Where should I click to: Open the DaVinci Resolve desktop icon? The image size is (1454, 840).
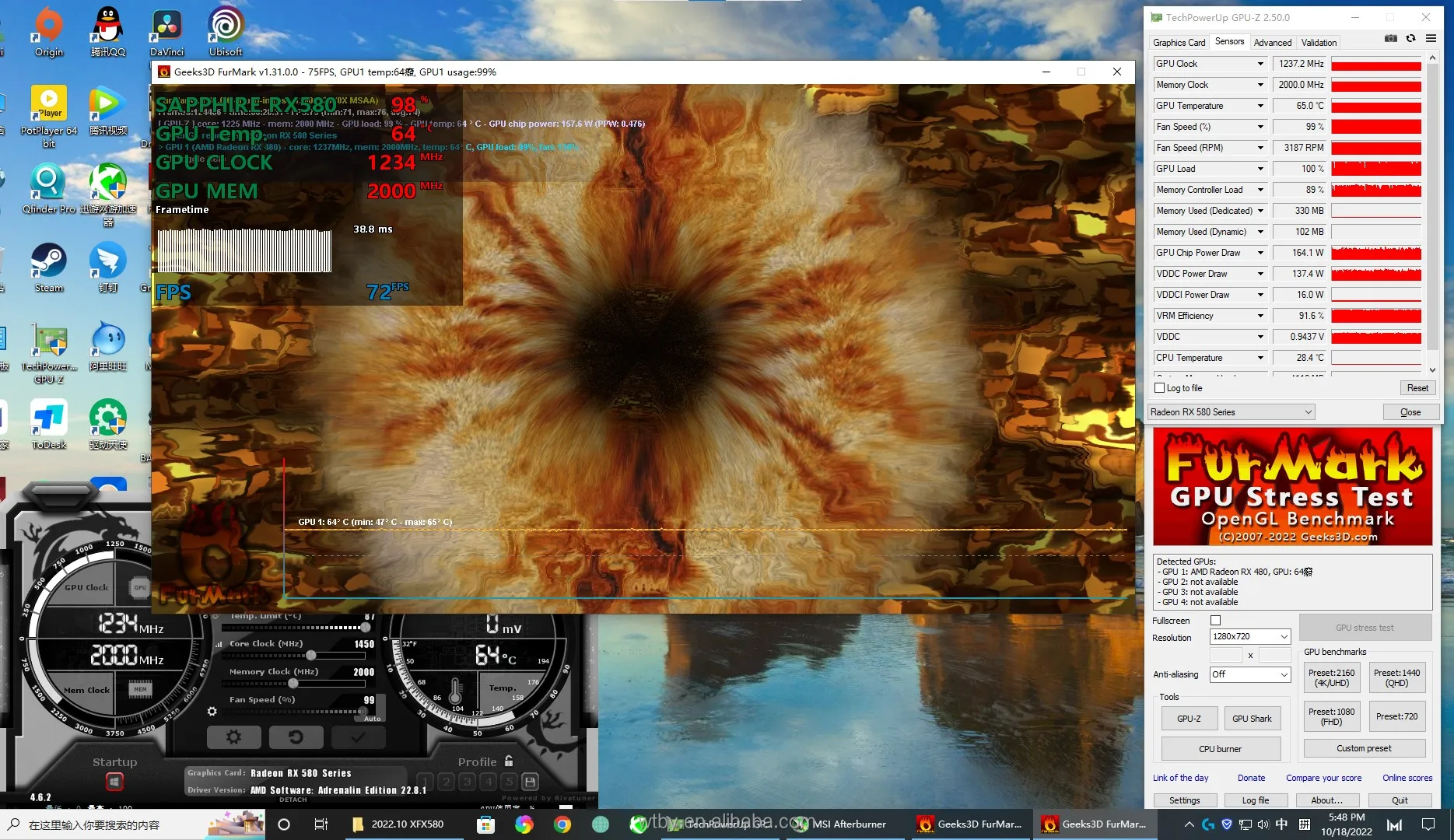[x=167, y=31]
